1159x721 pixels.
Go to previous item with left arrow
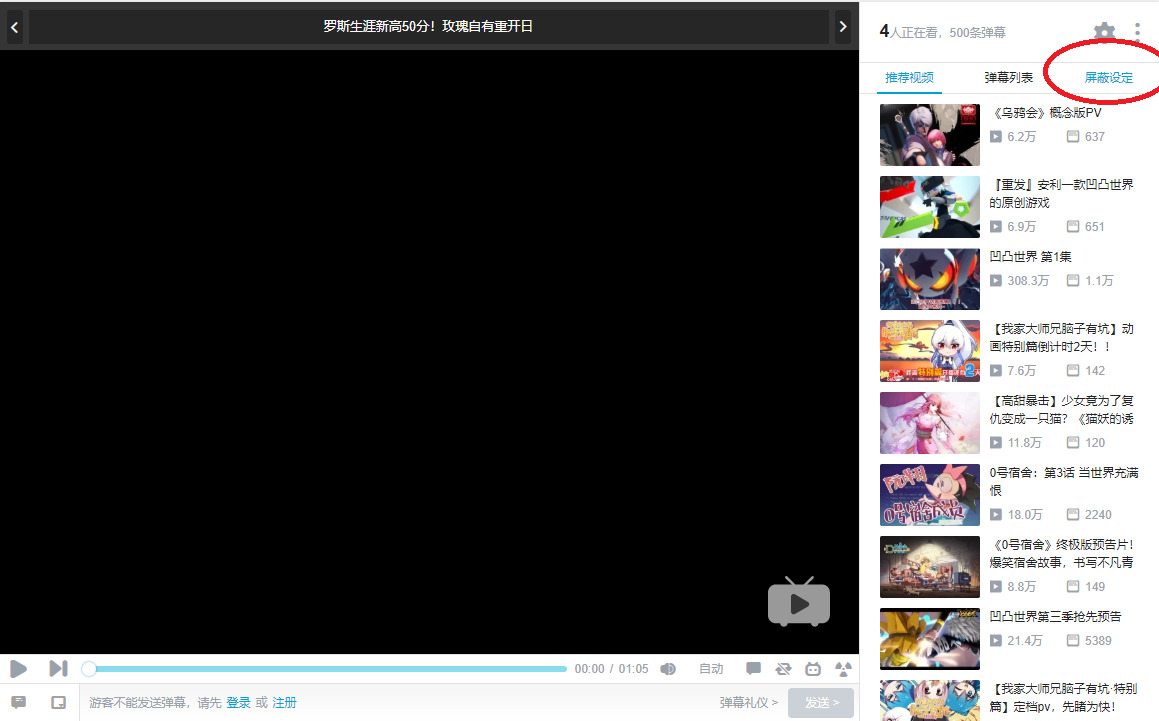point(14,27)
